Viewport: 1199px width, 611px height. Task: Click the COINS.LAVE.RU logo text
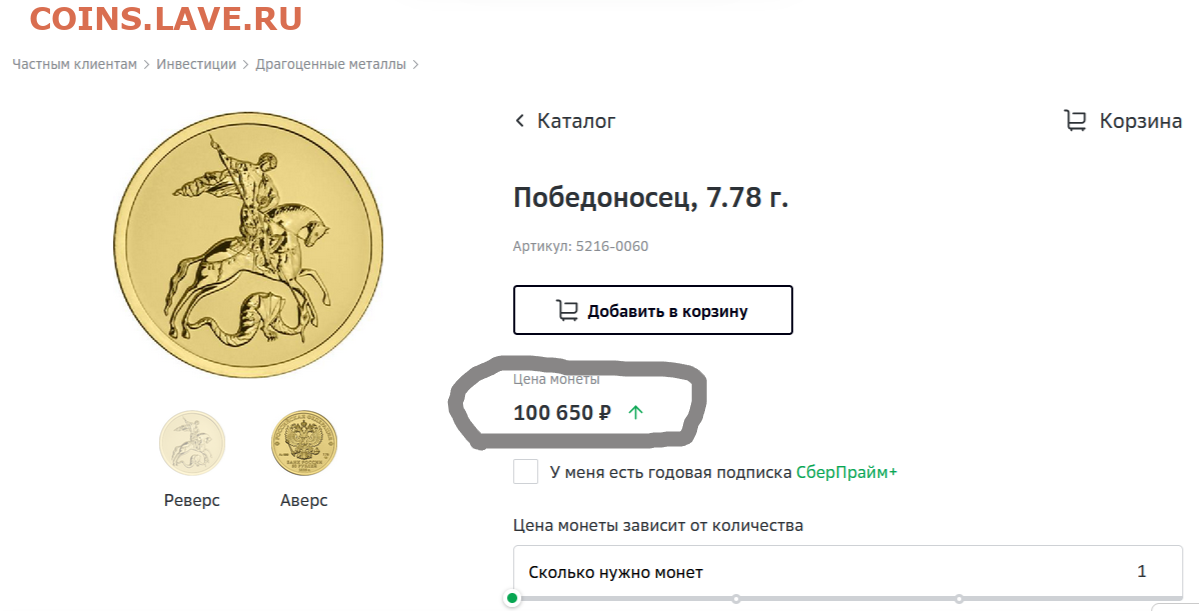pos(165,18)
